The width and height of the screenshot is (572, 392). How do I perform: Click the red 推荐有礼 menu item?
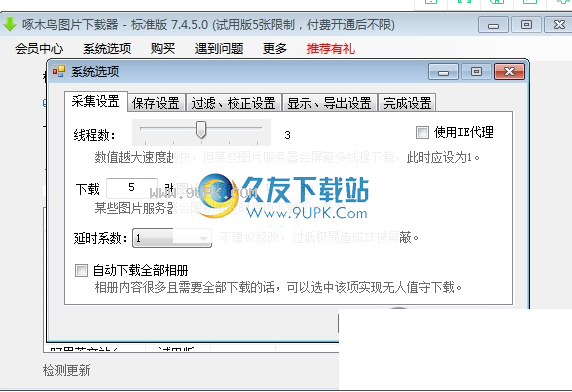tap(331, 48)
